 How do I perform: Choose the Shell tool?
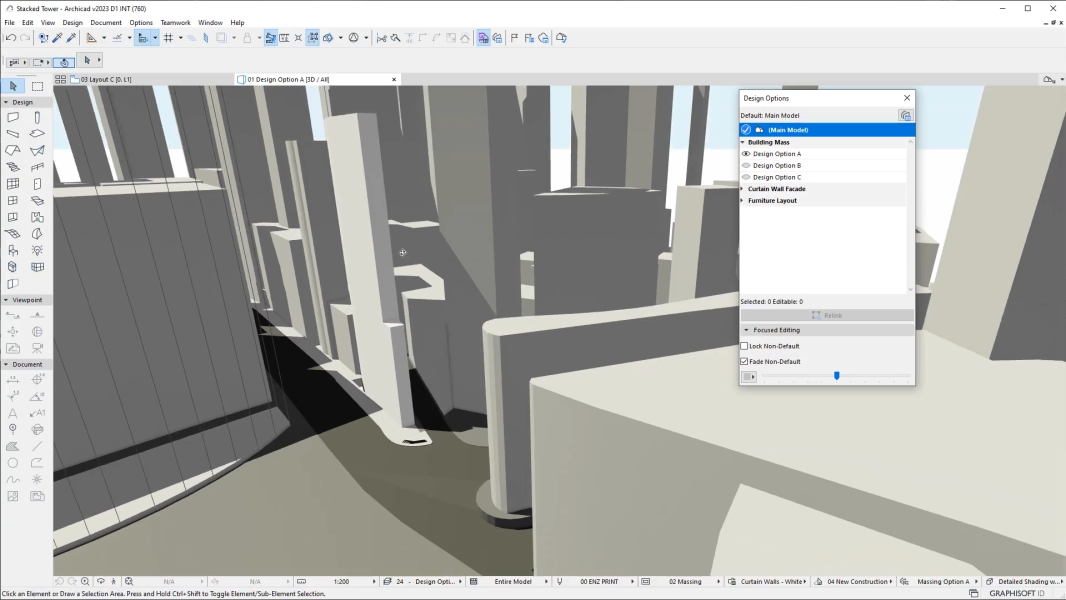coord(37,150)
